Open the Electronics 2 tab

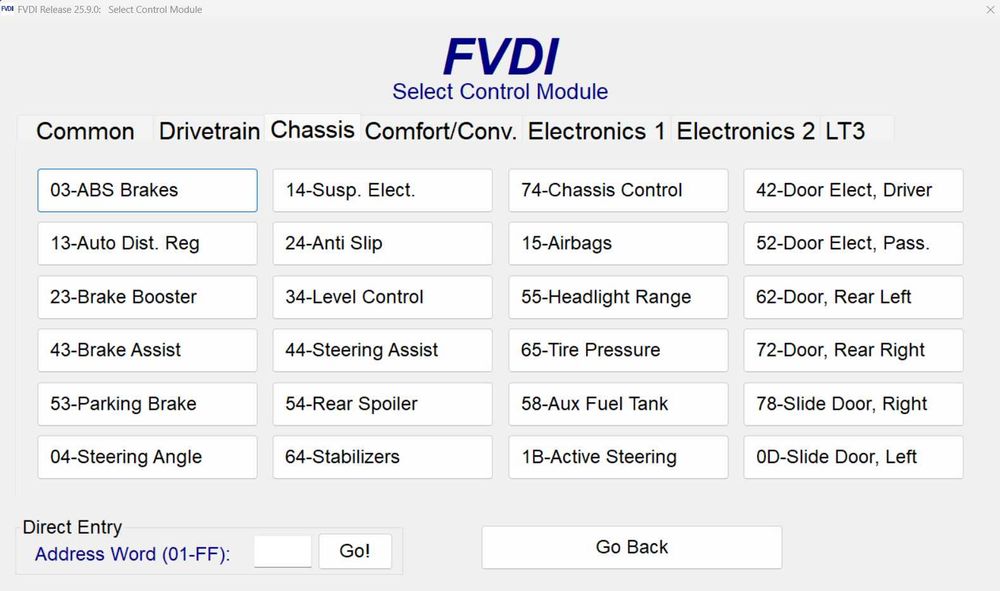[745, 131]
